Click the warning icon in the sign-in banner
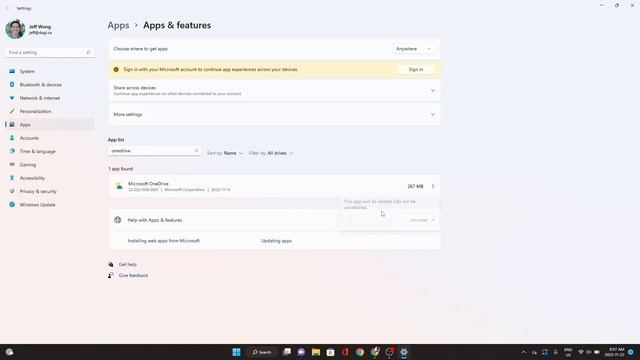Image resolution: width=640 pixels, height=360 pixels. (116, 69)
